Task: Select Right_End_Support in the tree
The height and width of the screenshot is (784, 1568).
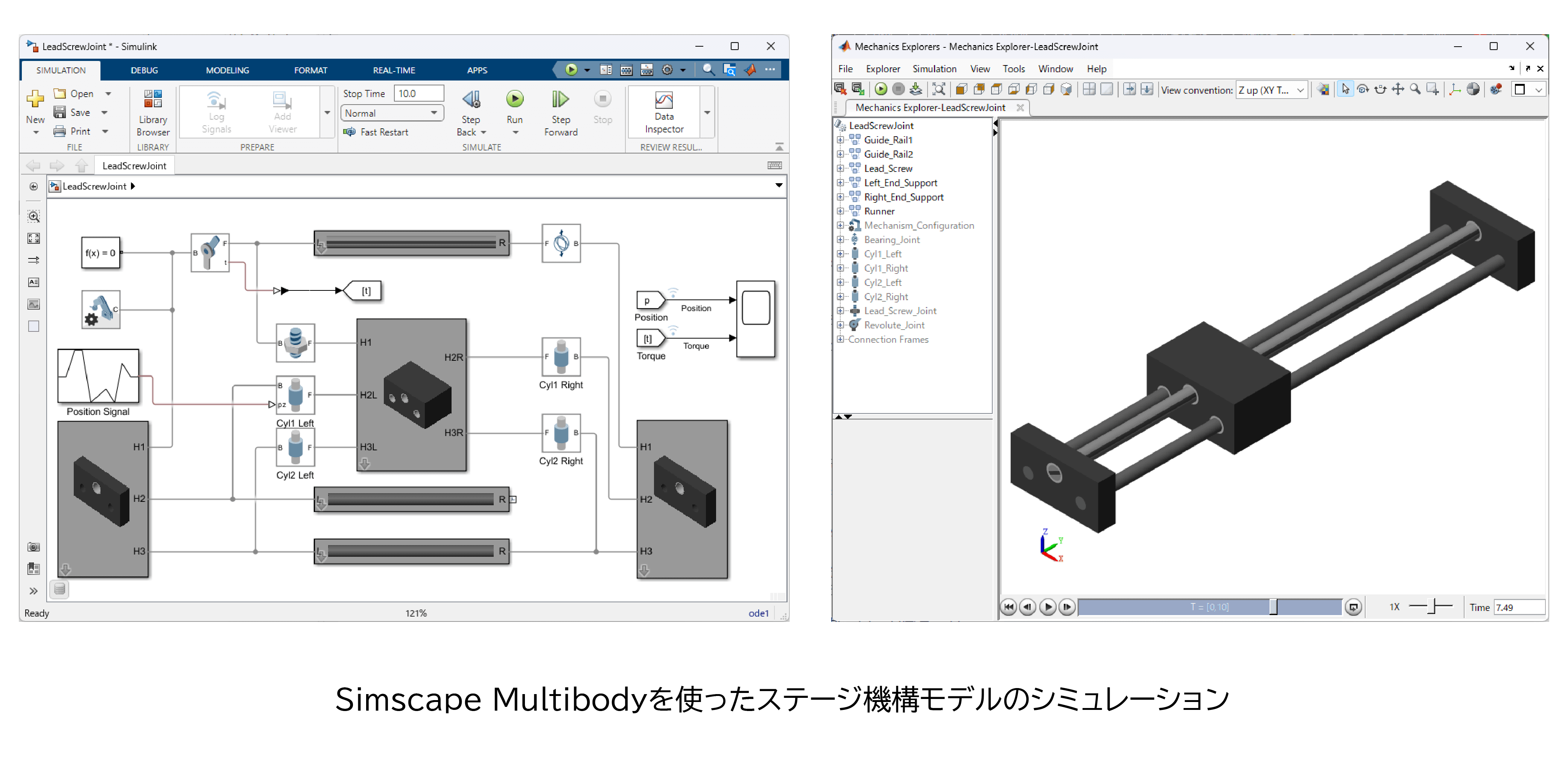Action: 903,197
